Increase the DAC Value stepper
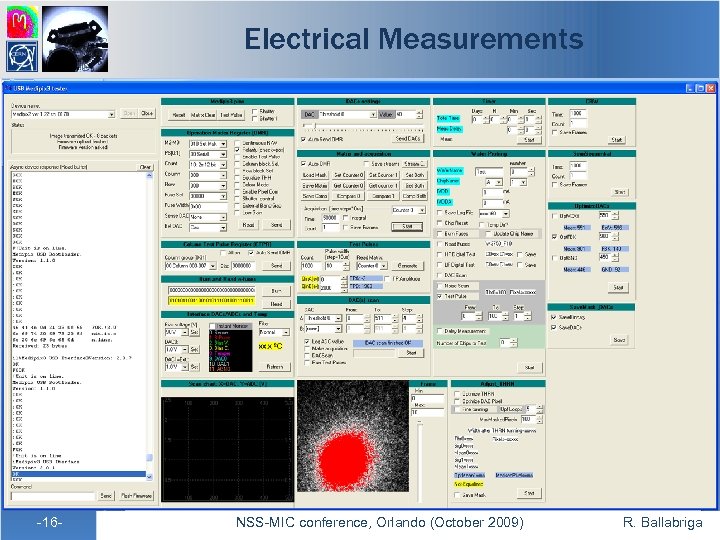This screenshot has width=720, height=540. point(419,112)
